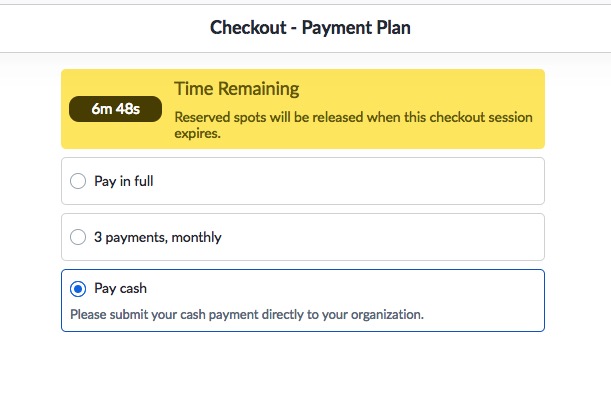Click the cash payment instruction text
Viewport: 611px width, 418px height.
click(247, 314)
